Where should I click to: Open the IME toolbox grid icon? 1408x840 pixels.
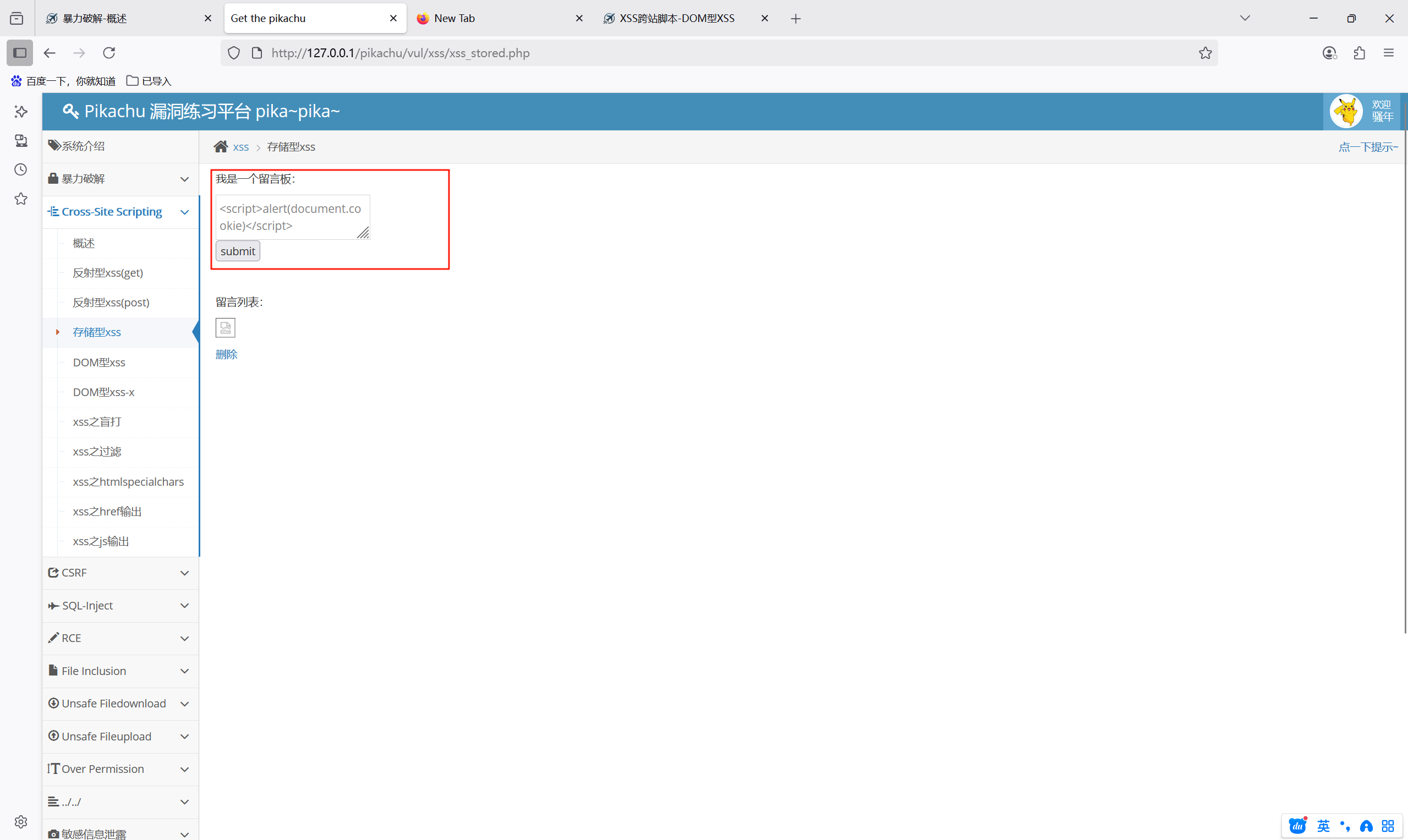coord(1388,826)
